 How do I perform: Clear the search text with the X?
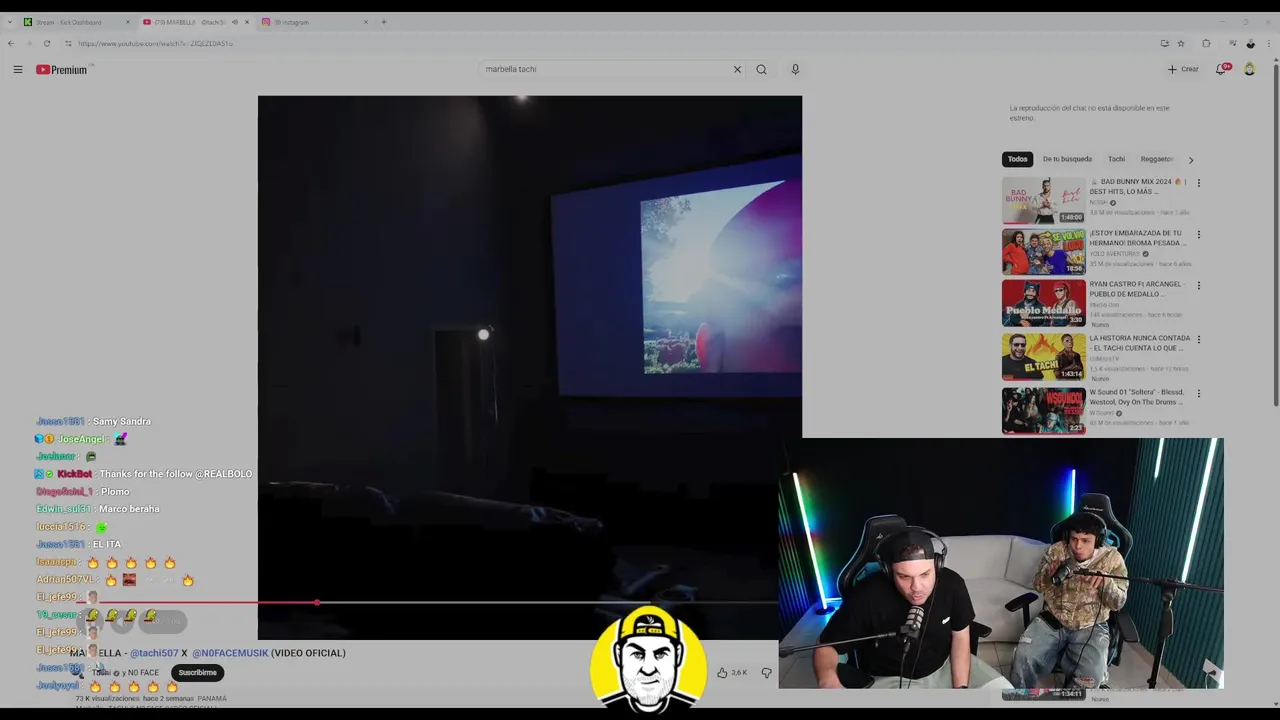coord(737,70)
